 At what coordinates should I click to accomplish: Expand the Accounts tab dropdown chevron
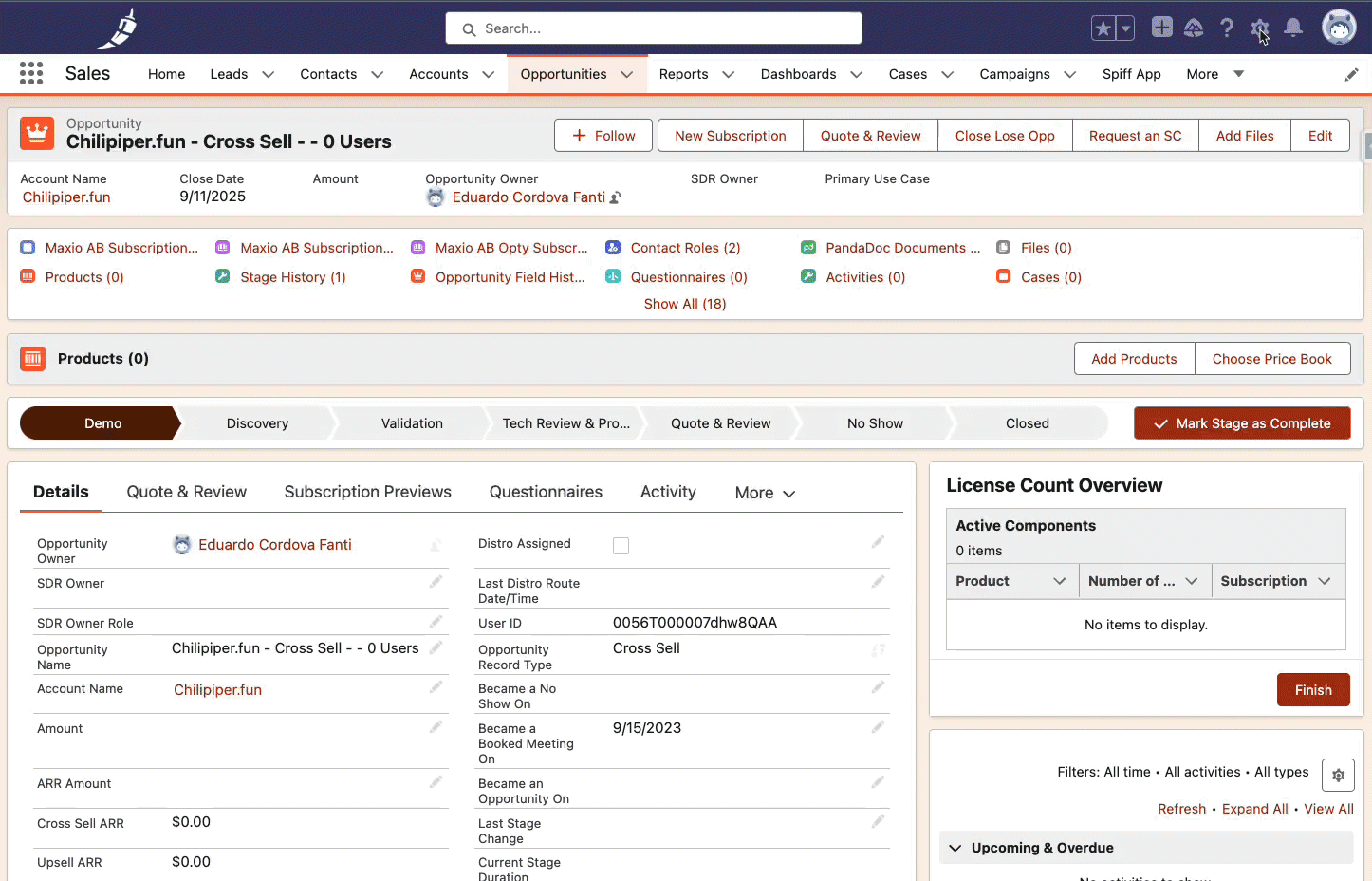[489, 74]
